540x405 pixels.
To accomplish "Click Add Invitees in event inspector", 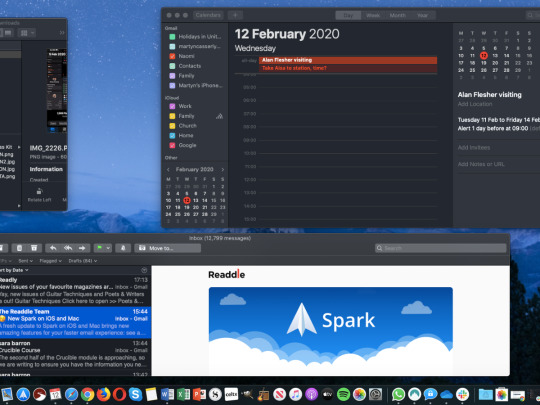I will (x=474, y=147).
